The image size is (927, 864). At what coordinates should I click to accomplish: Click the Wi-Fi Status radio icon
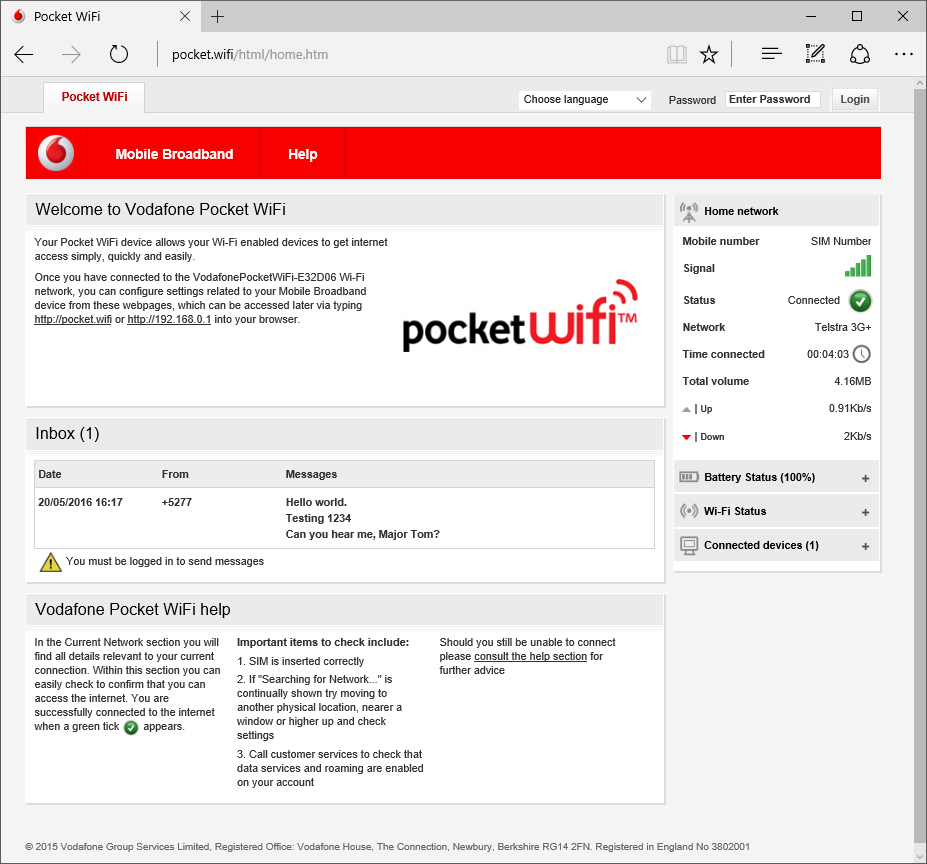pos(689,511)
